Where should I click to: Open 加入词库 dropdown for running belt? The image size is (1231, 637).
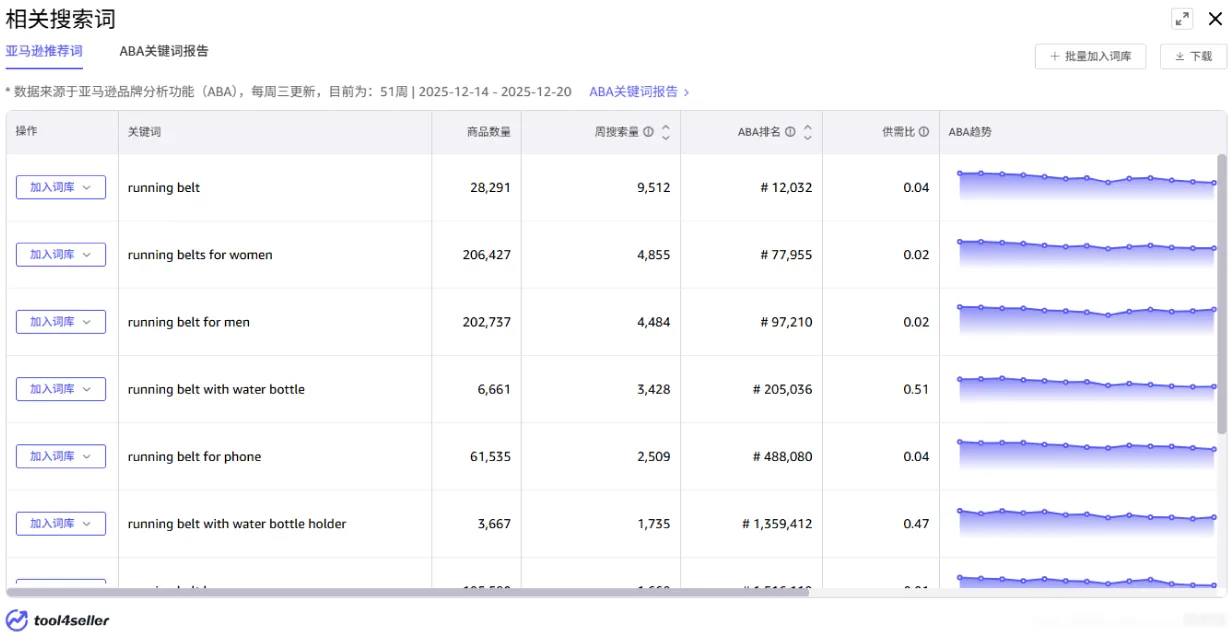tap(61, 187)
